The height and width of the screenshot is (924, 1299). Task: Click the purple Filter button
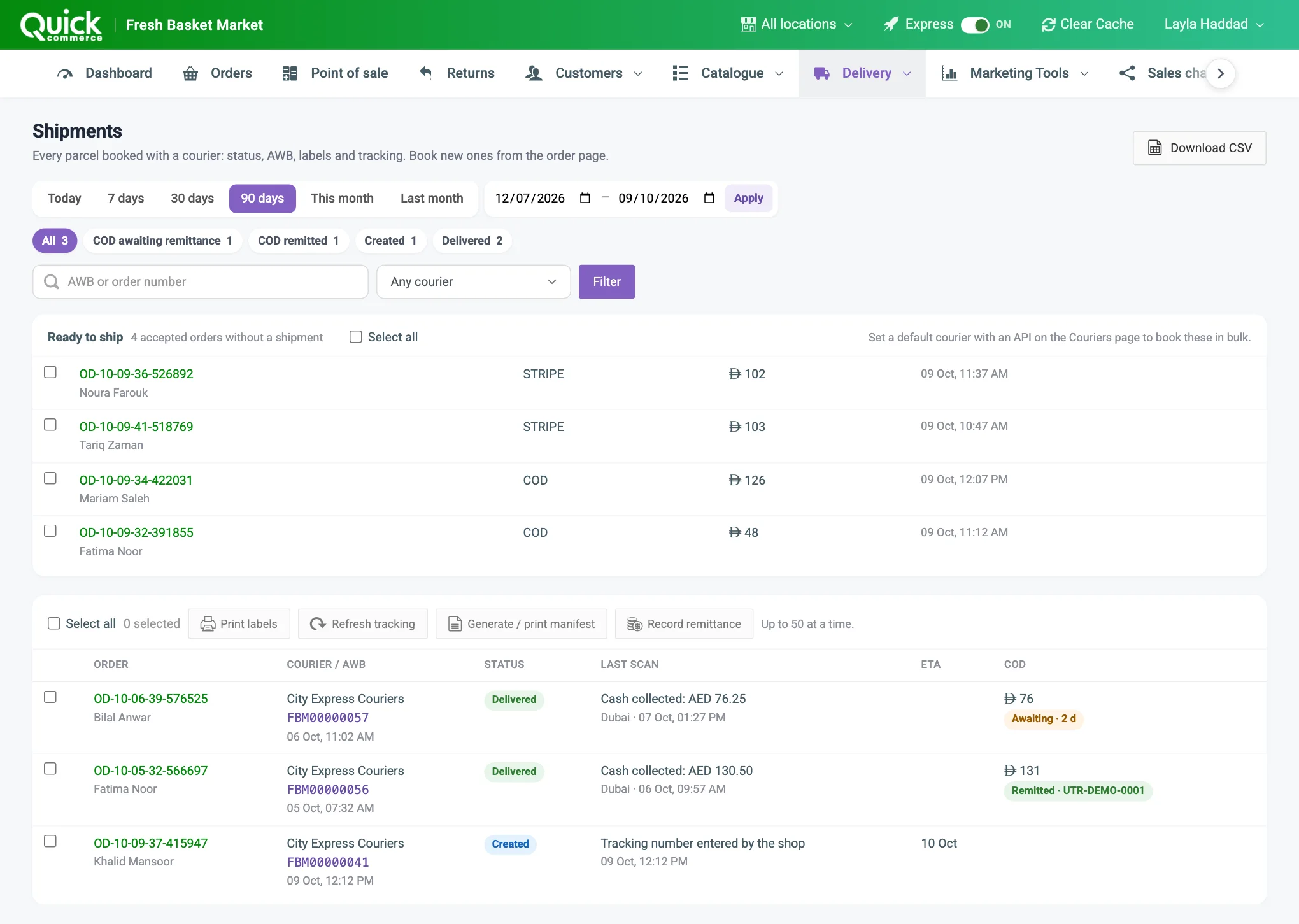coord(606,281)
